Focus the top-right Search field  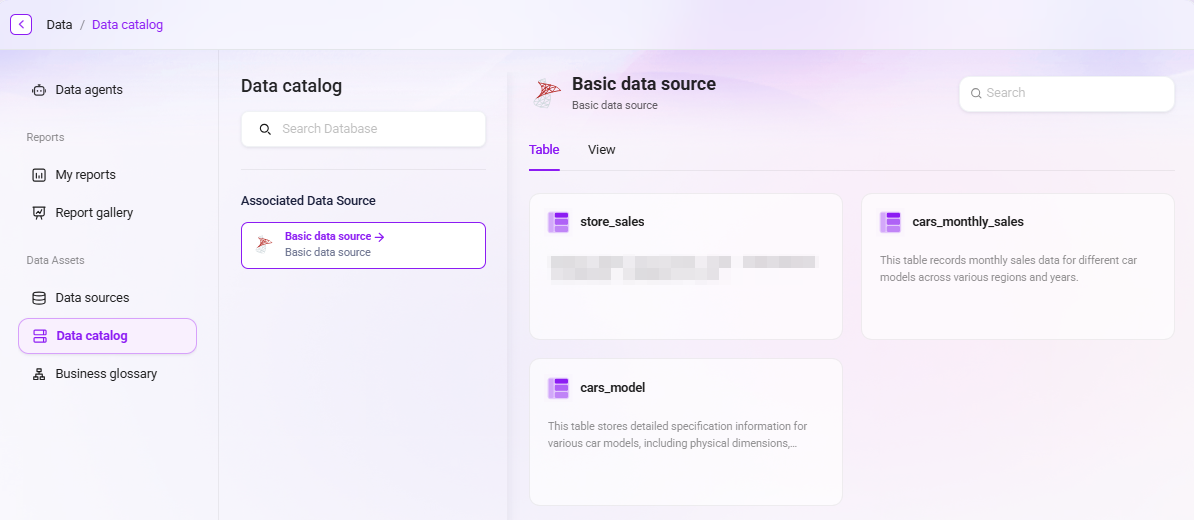[x=1067, y=94]
